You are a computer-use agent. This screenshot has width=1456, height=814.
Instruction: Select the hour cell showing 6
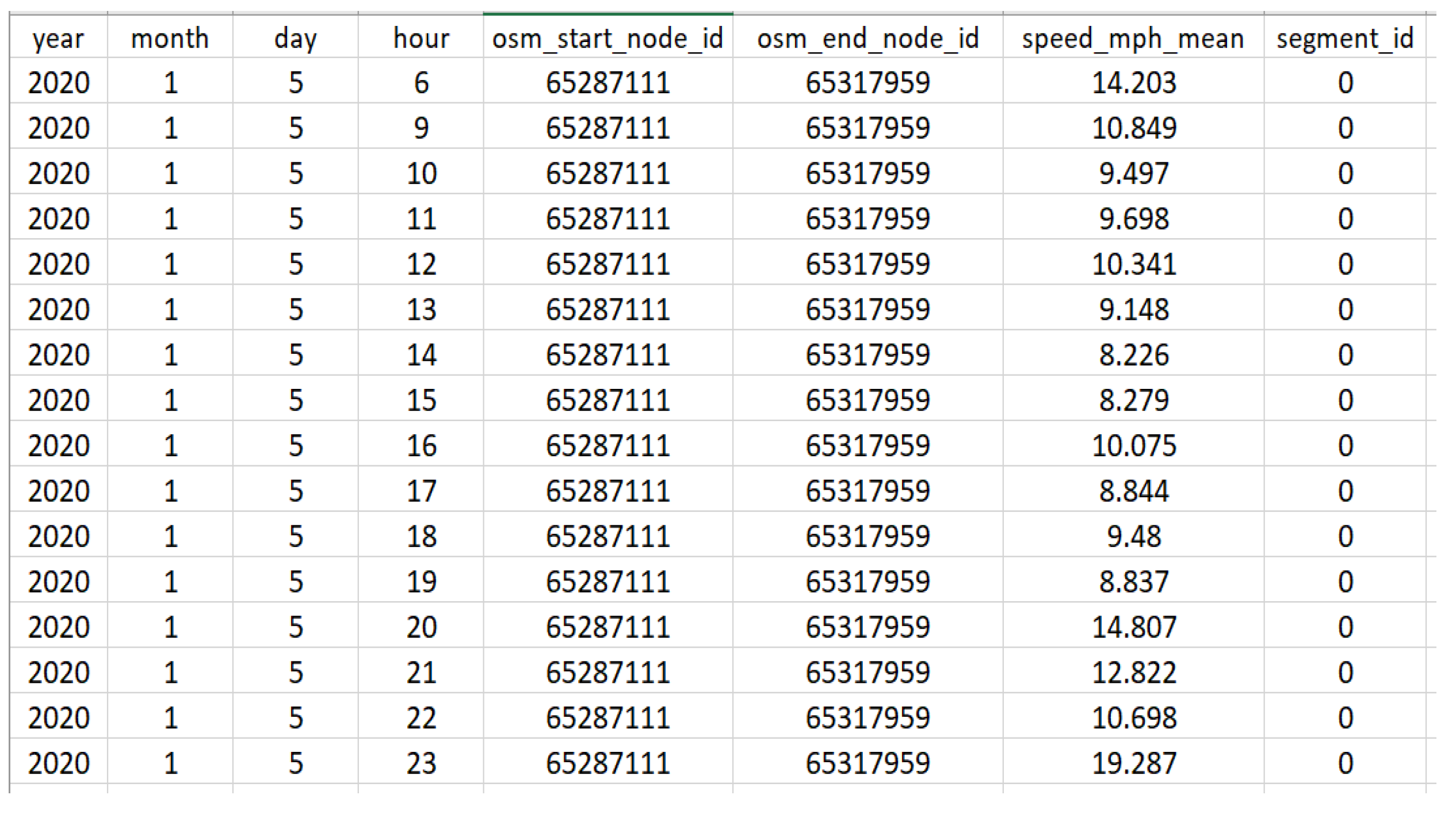(421, 83)
